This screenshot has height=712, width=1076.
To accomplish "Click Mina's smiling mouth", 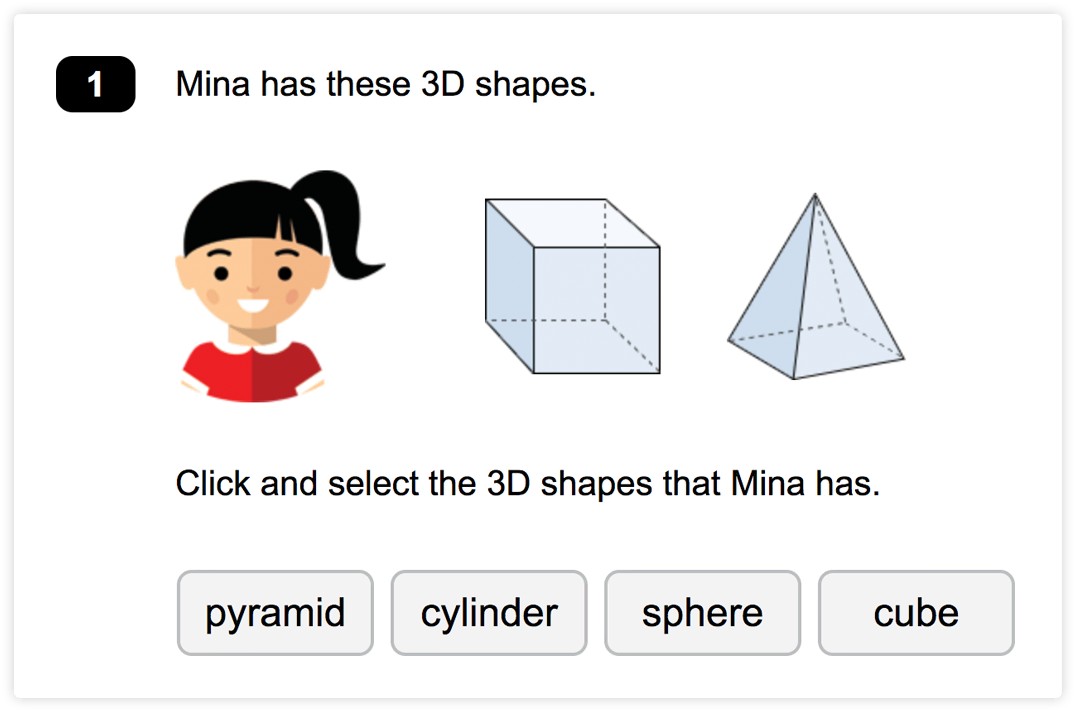I will coord(253,304).
